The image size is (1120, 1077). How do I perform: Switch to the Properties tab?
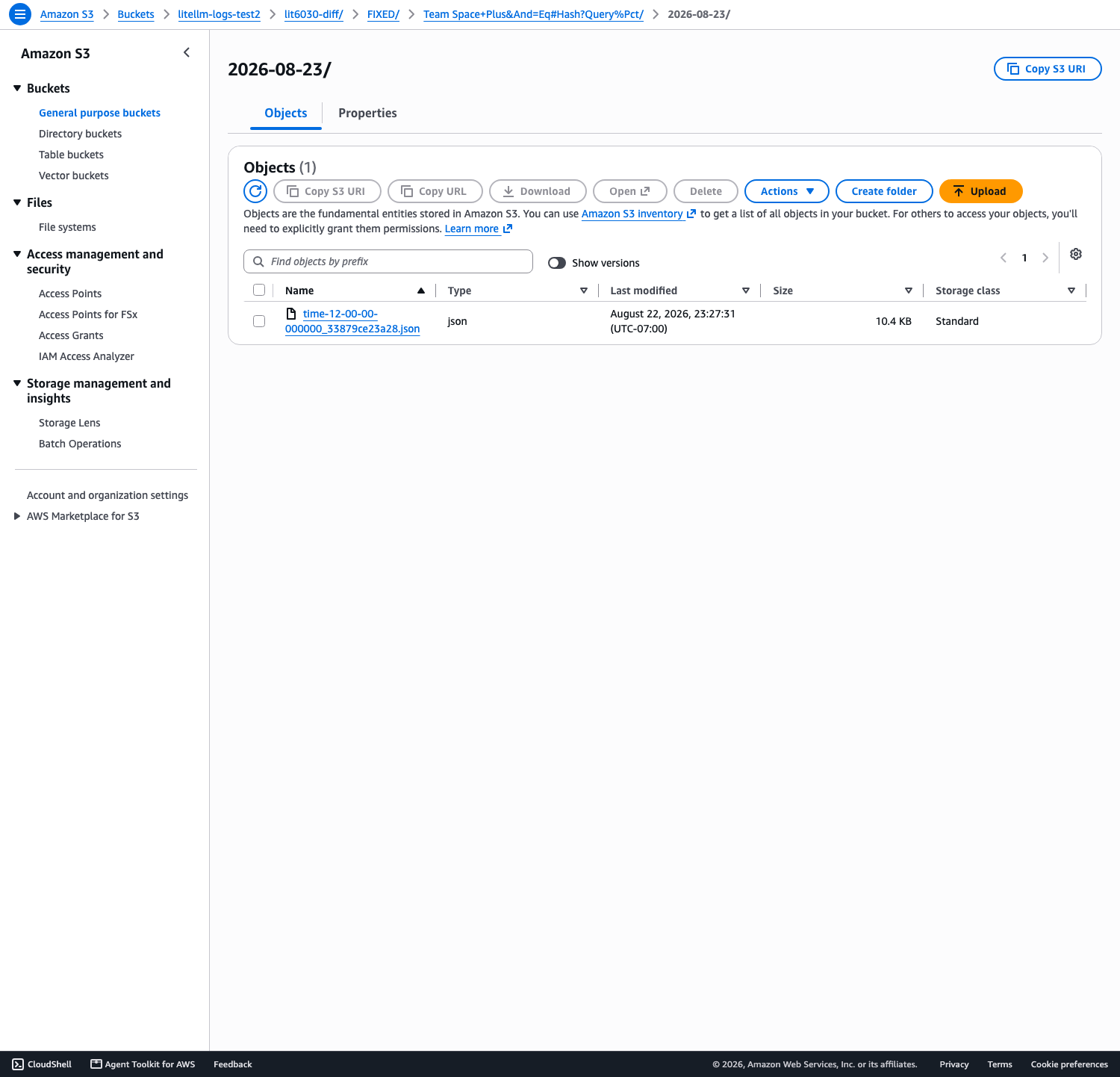pyautogui.click(x=367, y=113)
